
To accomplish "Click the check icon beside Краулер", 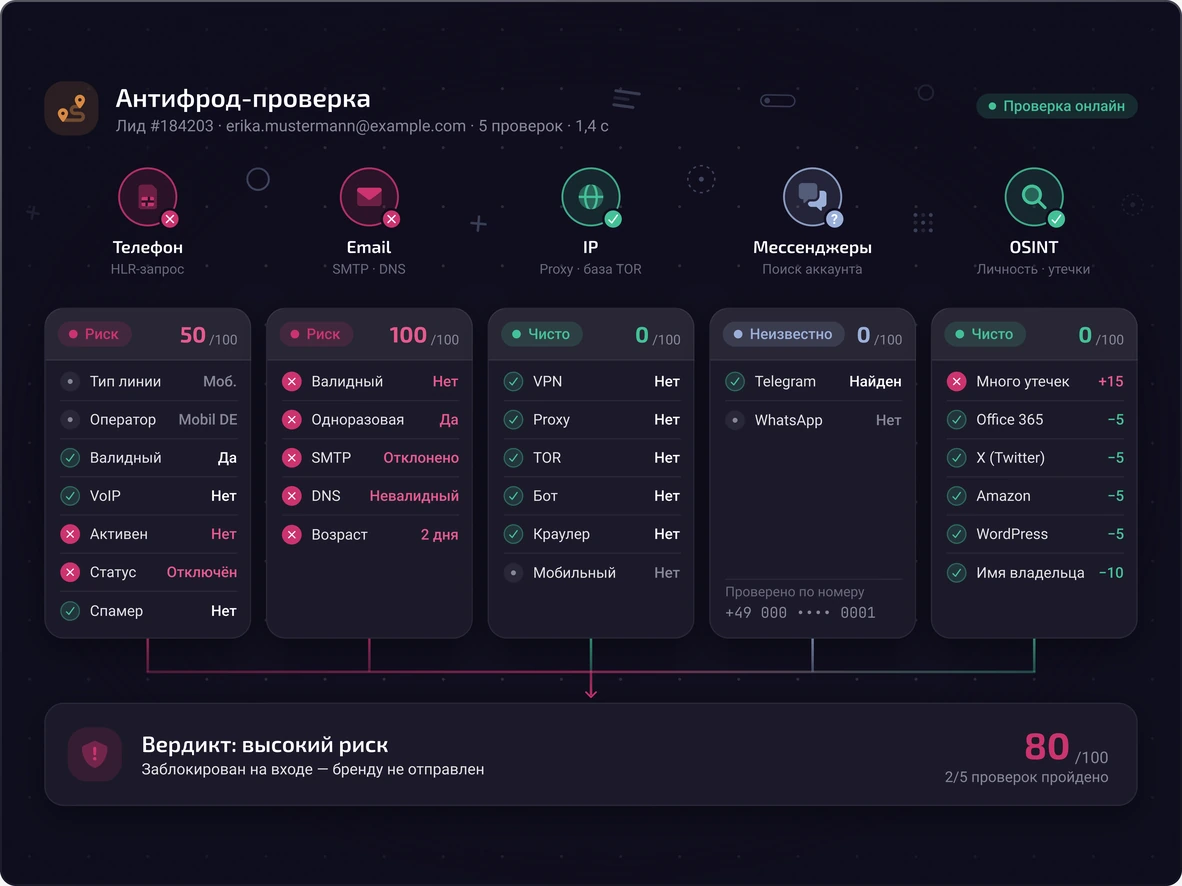I will click(x=513, y=534).
